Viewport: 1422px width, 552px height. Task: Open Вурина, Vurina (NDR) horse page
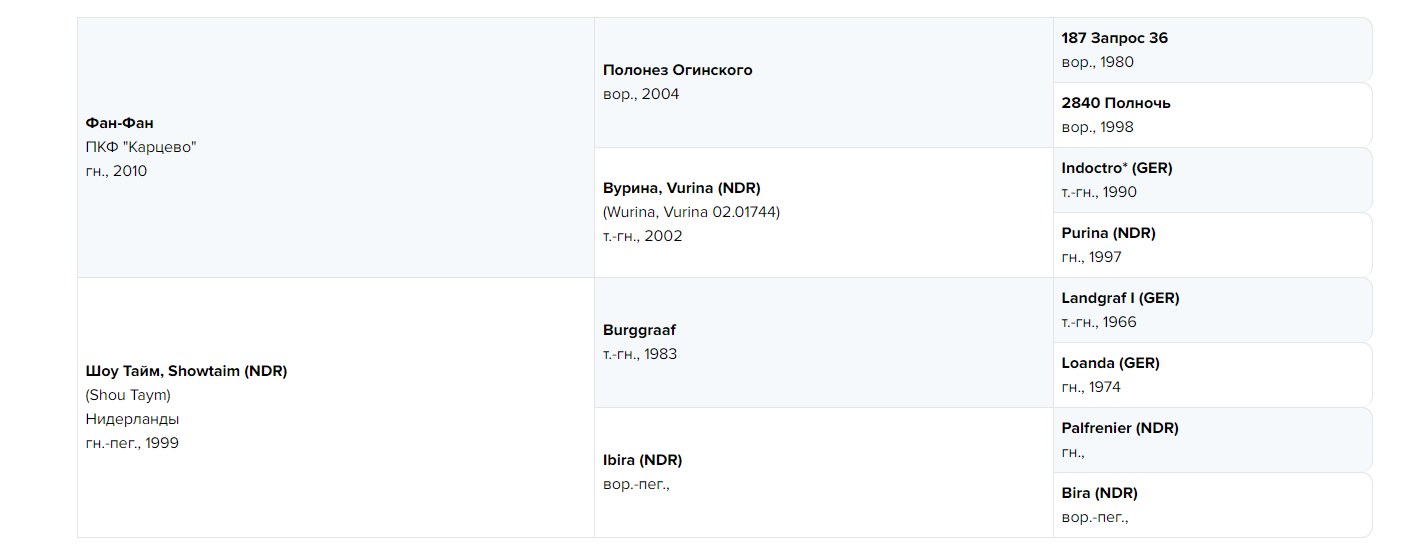[681, 188]
